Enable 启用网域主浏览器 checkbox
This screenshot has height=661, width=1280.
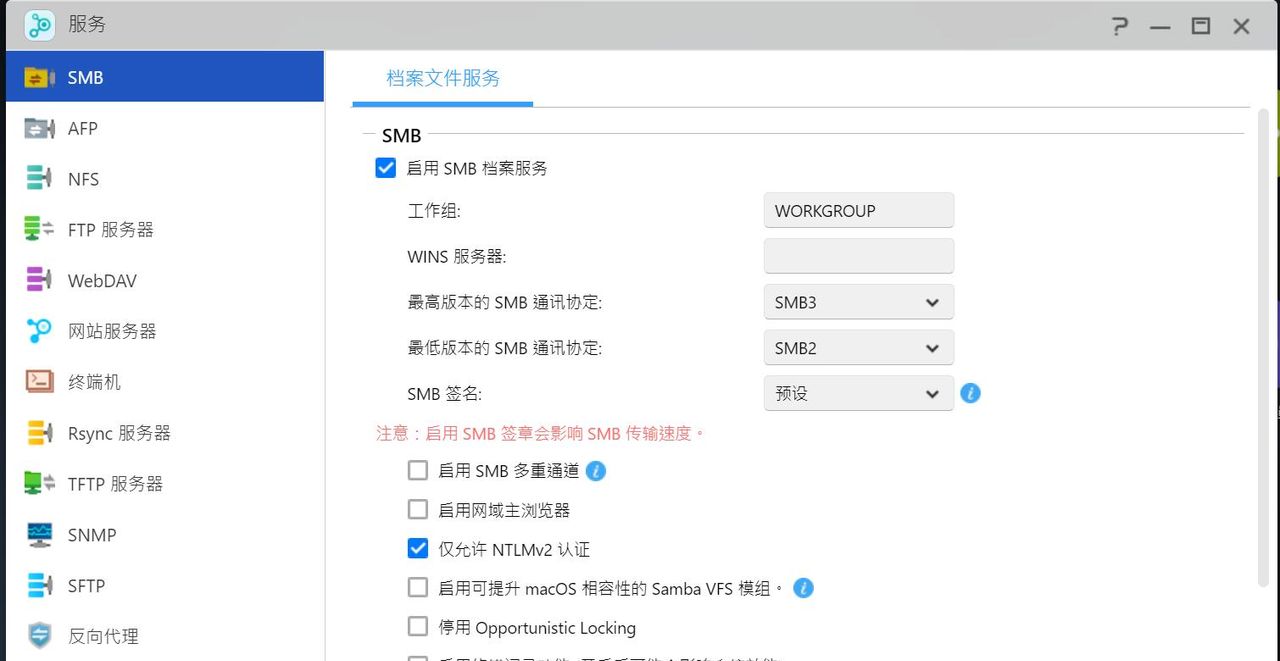pyautogui.click(x=418, y=509)
